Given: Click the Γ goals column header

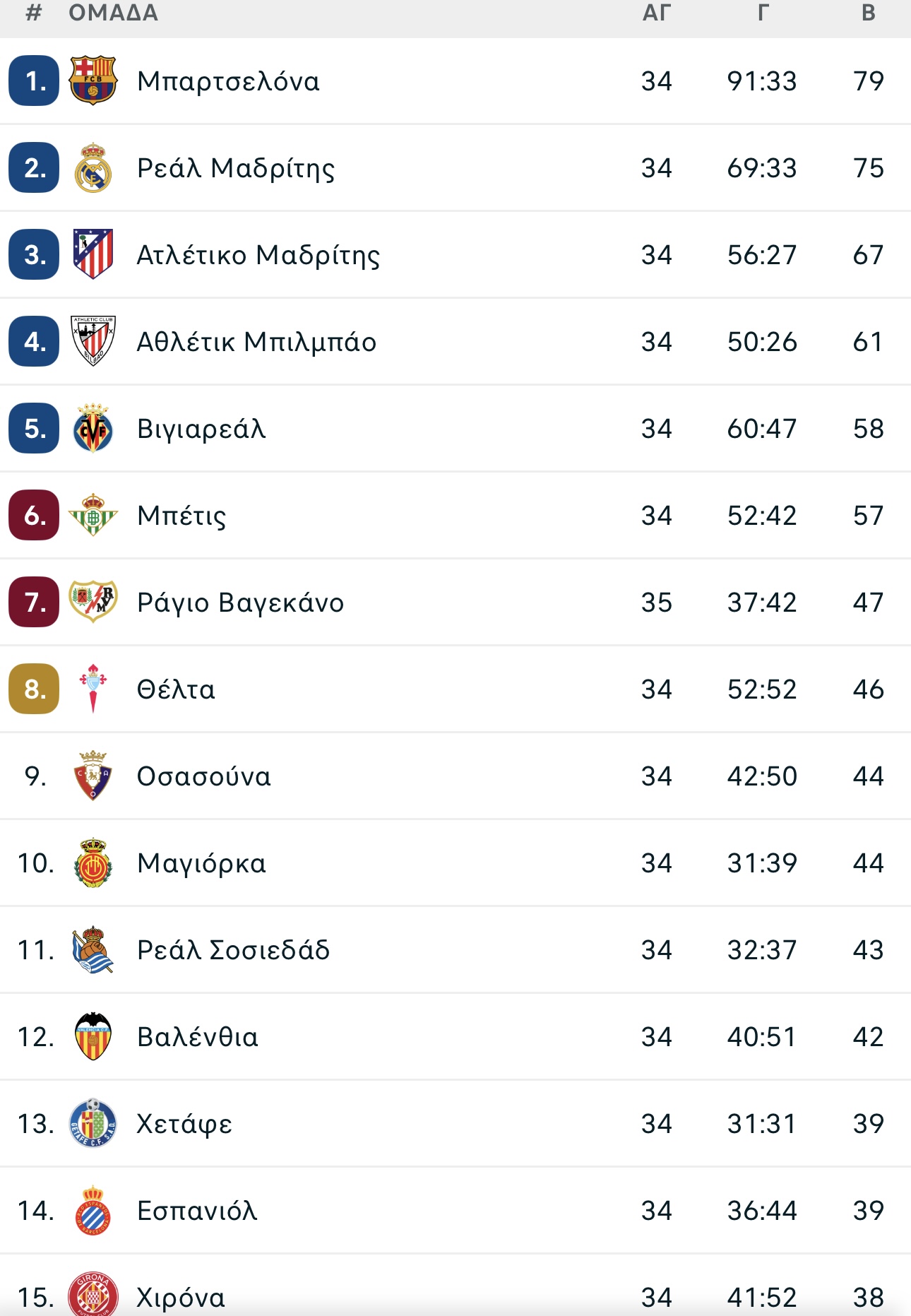Looking at the screenshot, I should [x=763, y=13].
